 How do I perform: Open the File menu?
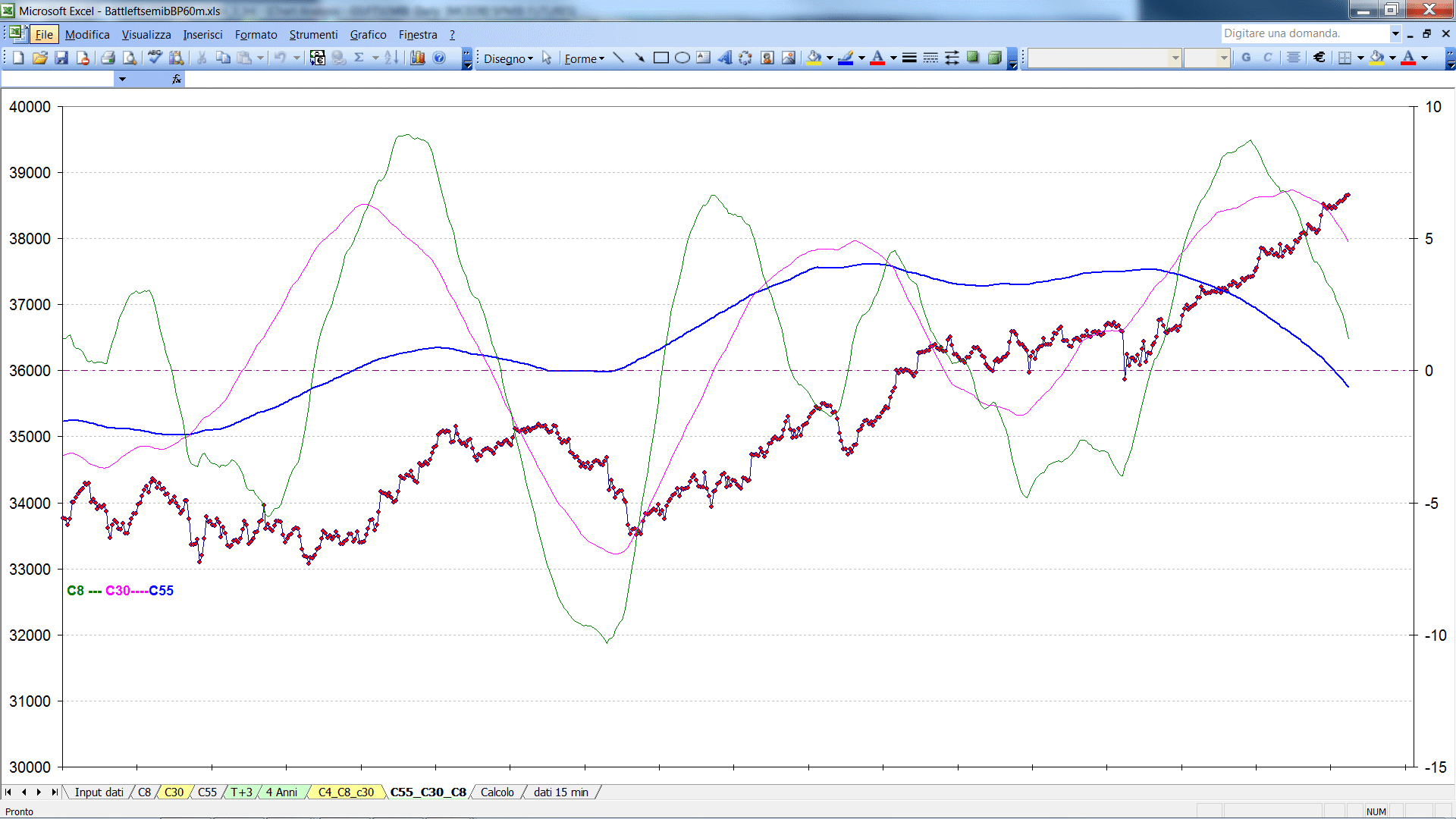[44, 34]
